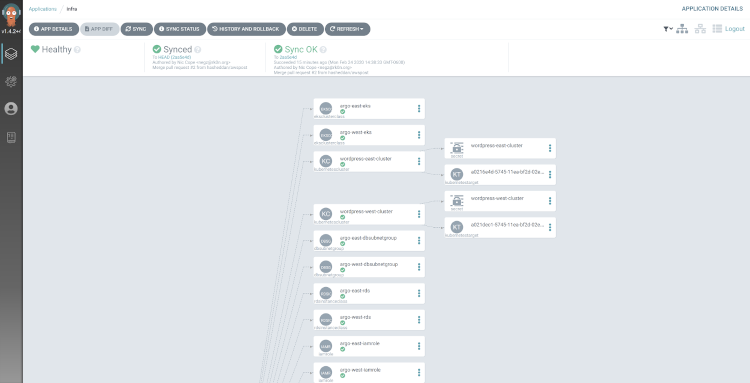This screenshot has height=383, width=750.
Task: Click the argo-east-dbsubnetgroup node icon
Action: tap(326, 241)
